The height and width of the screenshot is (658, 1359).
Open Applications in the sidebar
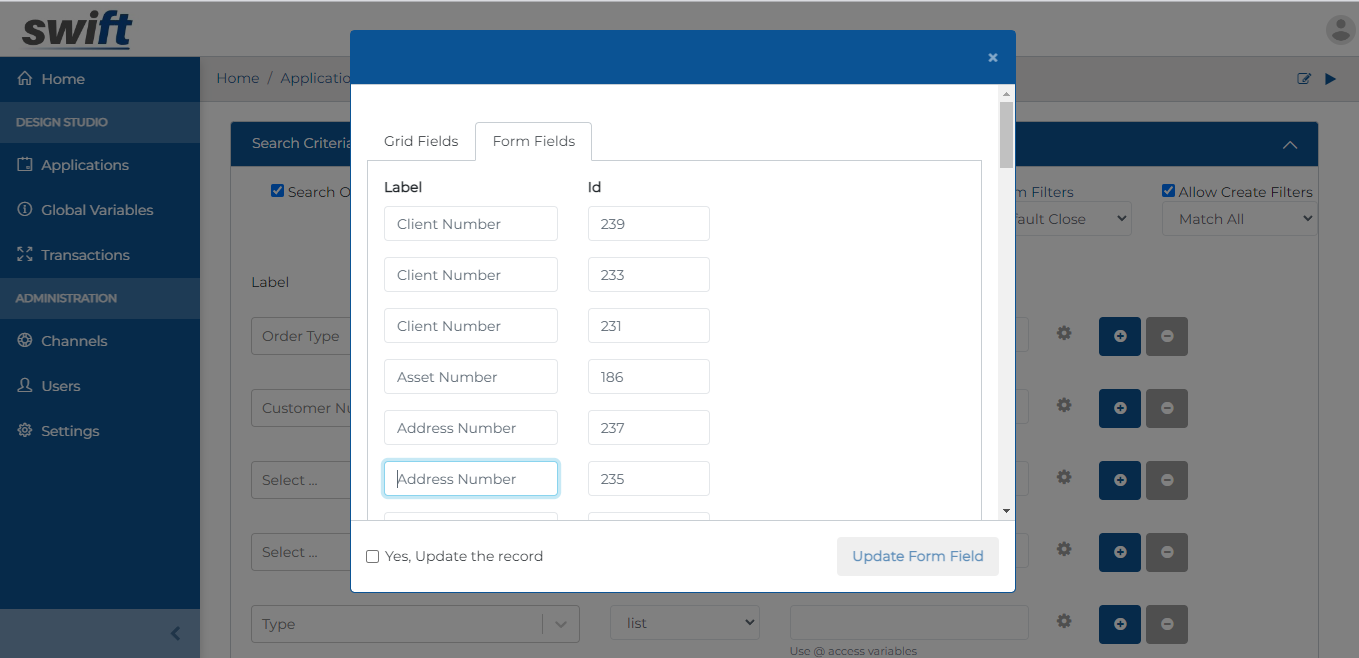(x=87, y=164)
